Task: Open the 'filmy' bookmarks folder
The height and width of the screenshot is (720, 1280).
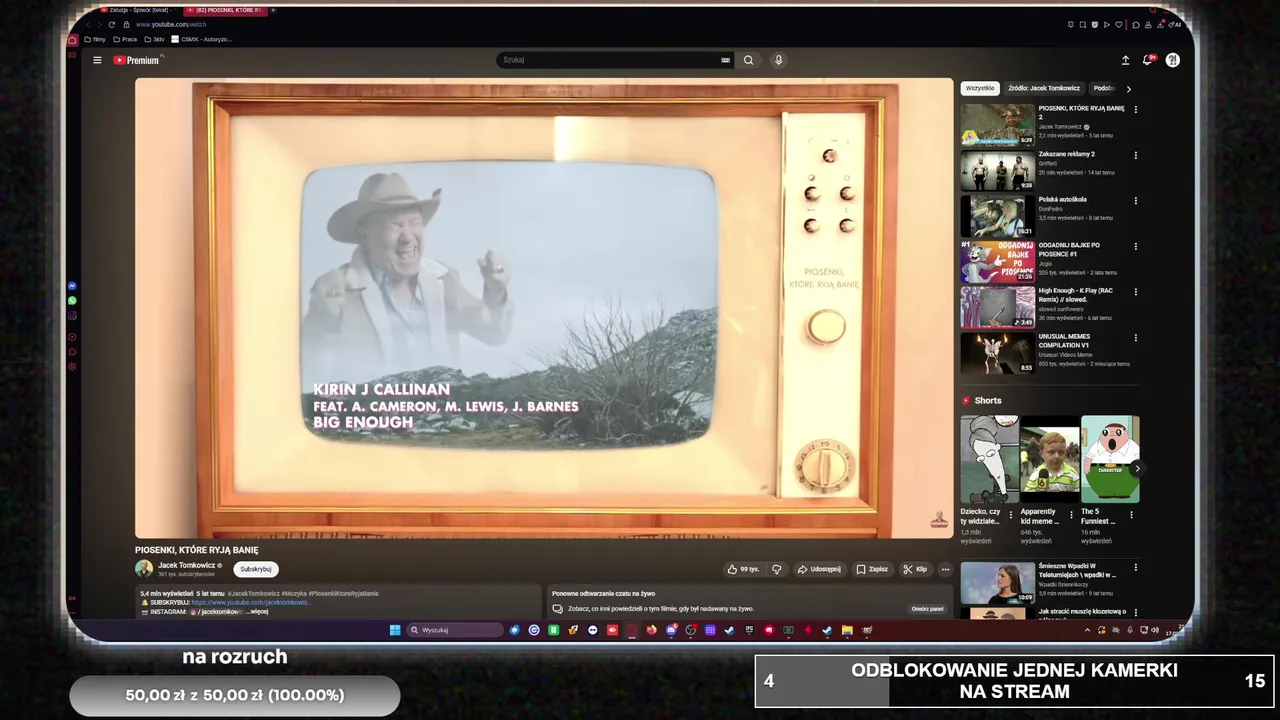Action: (95, 40)
